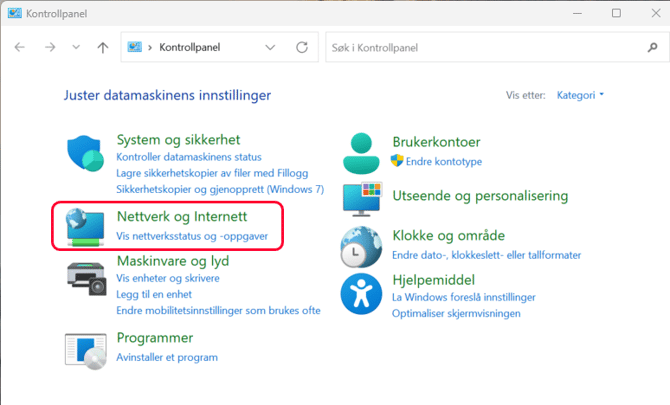Image resolution: width=670 pixels, height=405 pixels.
Task: Click Vis enheter og skrivere
Action: click(168, 278)
